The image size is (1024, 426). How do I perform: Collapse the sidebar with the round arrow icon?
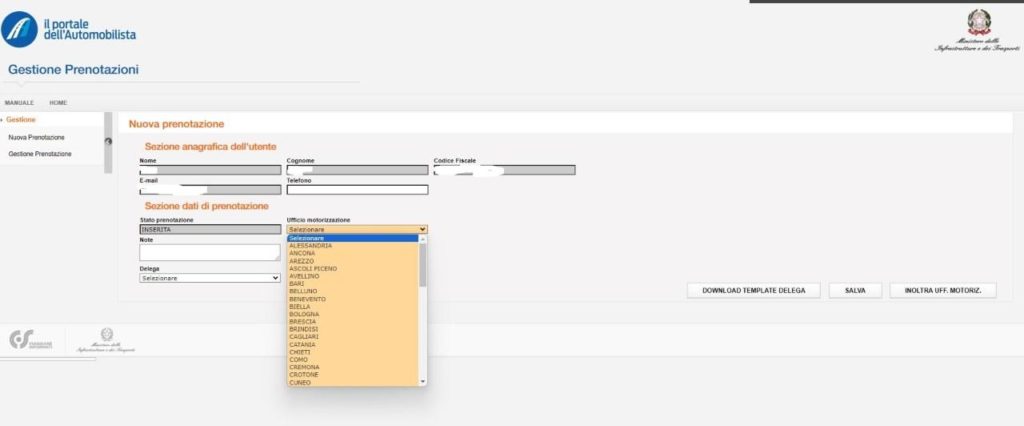pyautogui.click(x=108, y=141)
